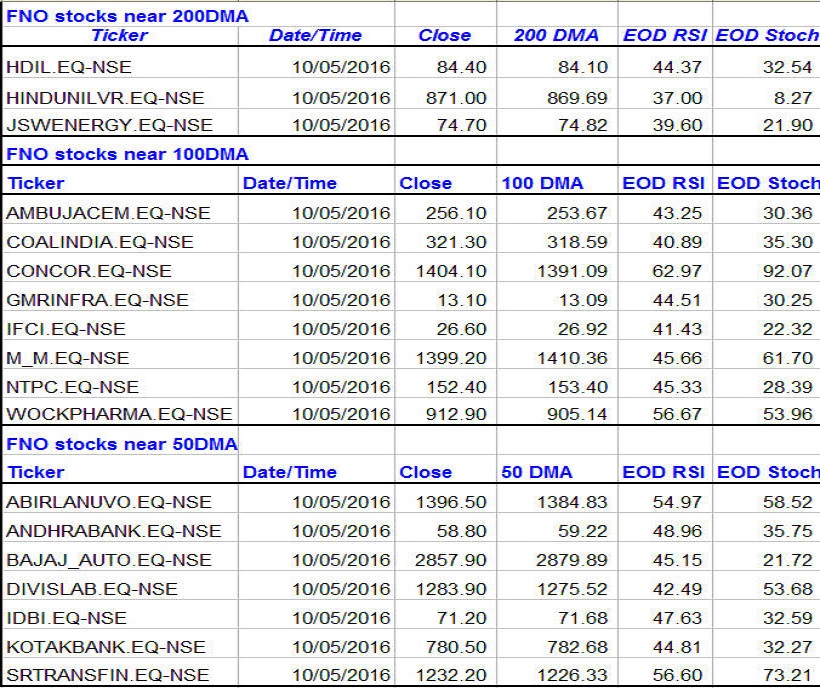
Task: Click the 'FNO stocks near 200DMA' section title
Action: pyautogui.click(x=127, y=16)
